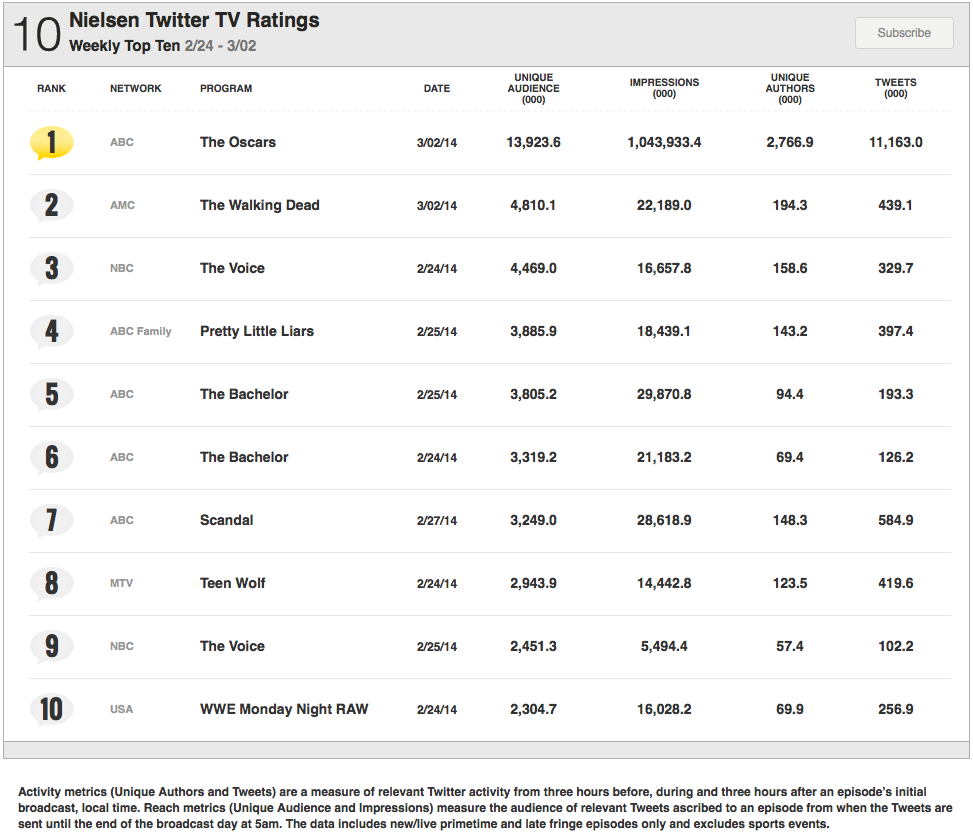This screenshot has width=973, height=840.
Task: Select The Walking Dead program name
Action: [259, 205]
